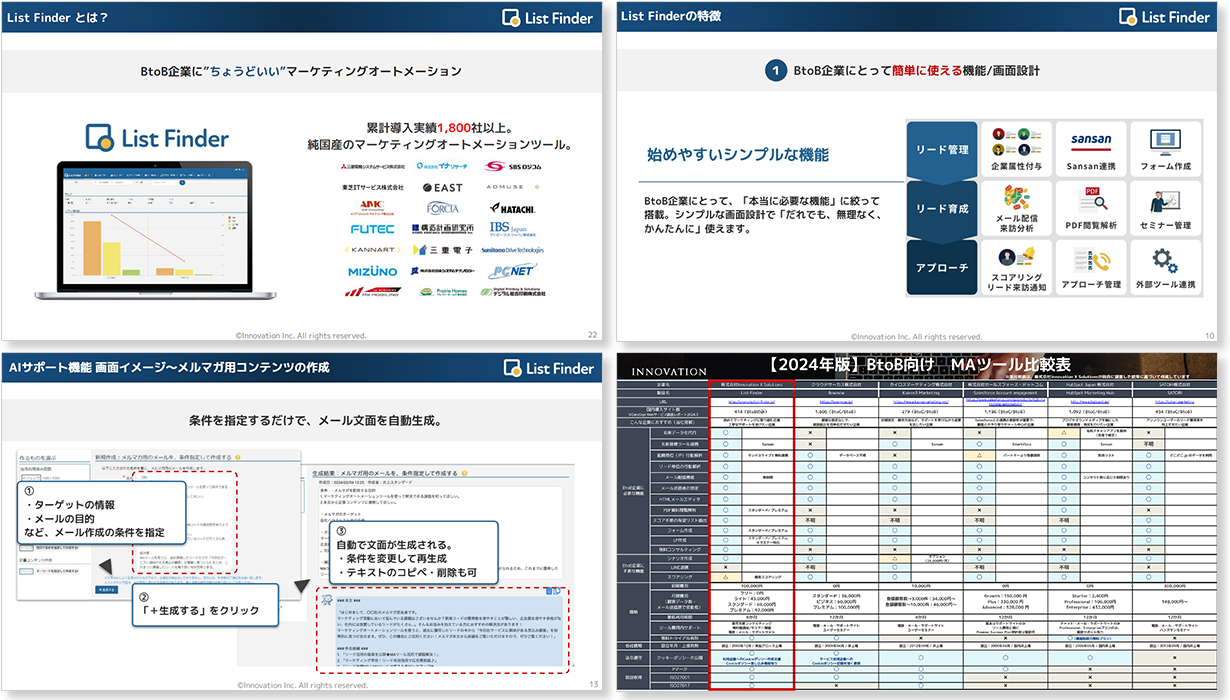This screenshot has width=1230, height=700.
Task: Click the スコアリング リード来訪通知 icon
Action: [1016, 261]
